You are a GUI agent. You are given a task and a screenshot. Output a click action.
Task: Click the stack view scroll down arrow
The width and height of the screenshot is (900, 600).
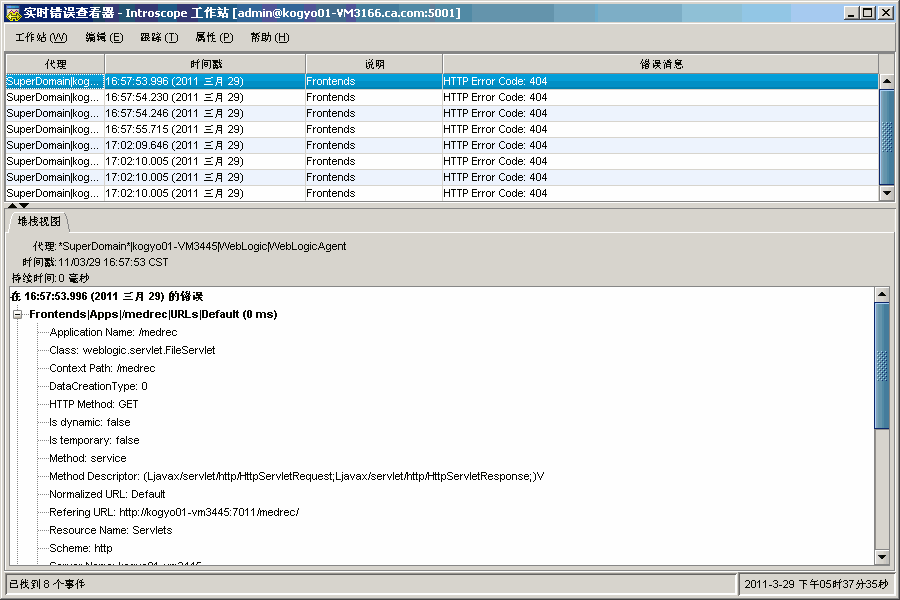[881, 556]
